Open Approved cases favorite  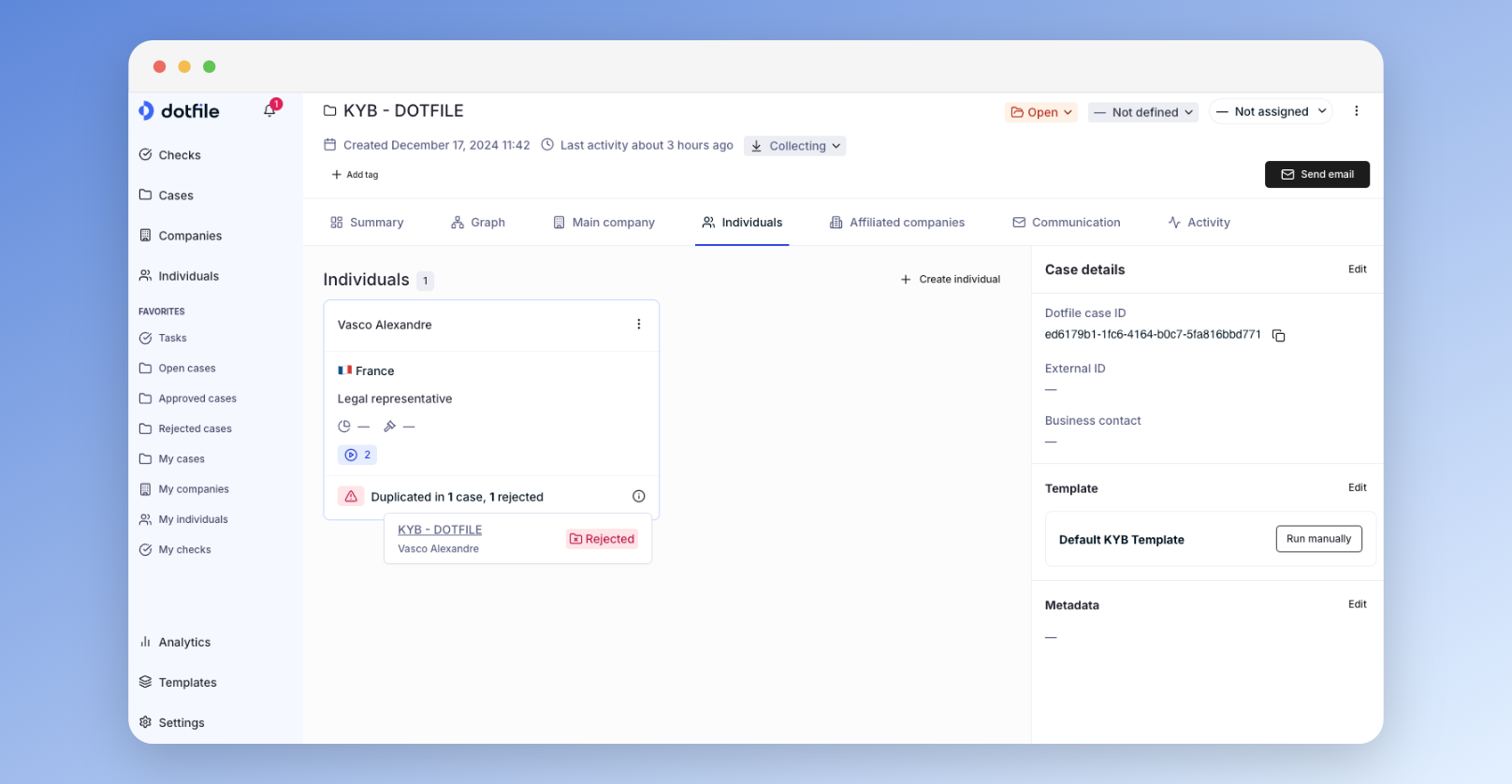(187, 399)
